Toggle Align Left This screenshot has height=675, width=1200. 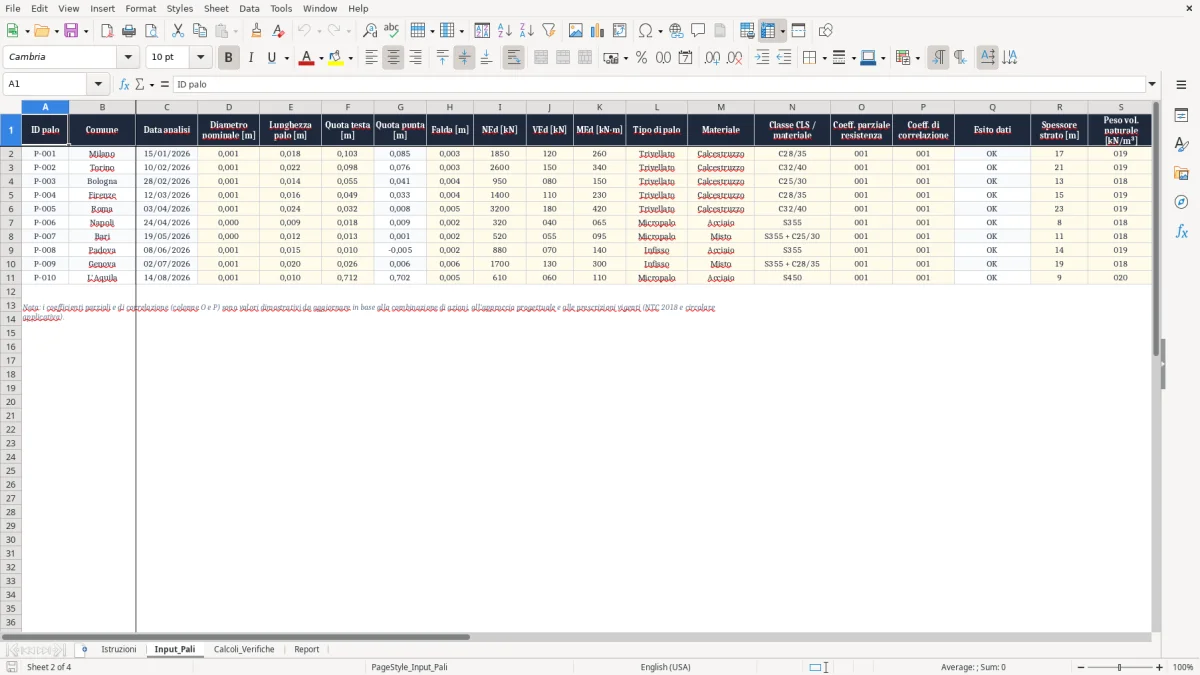pyautogui.click(x=371, y=58)
